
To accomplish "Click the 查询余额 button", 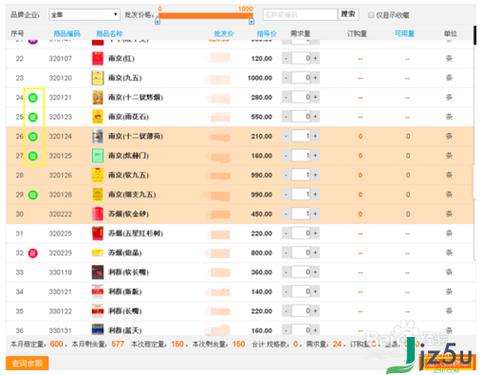I will point(27,363).
